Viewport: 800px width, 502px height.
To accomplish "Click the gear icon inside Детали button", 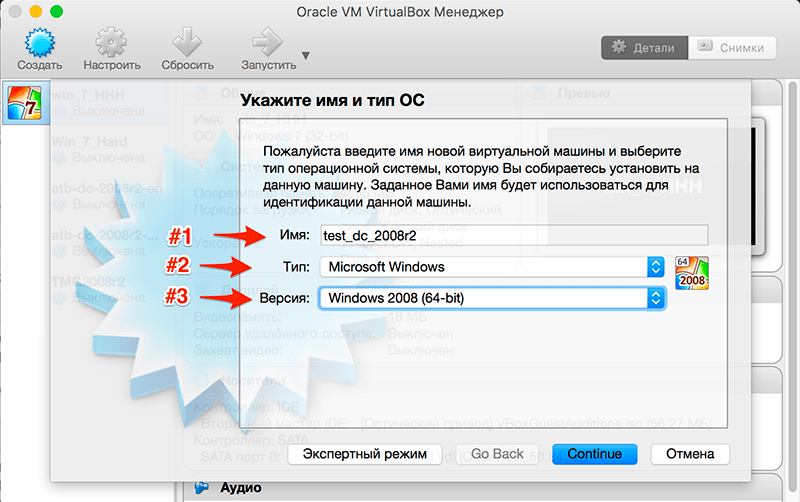I will point(619,47).
